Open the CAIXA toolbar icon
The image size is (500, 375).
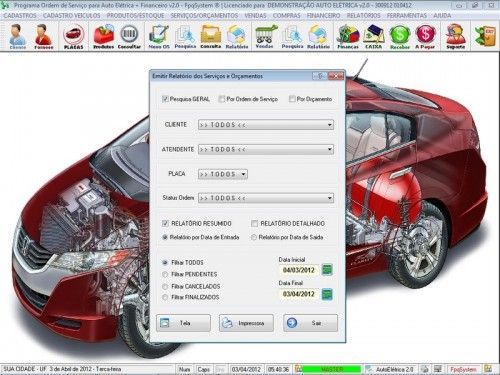point(373,37)
